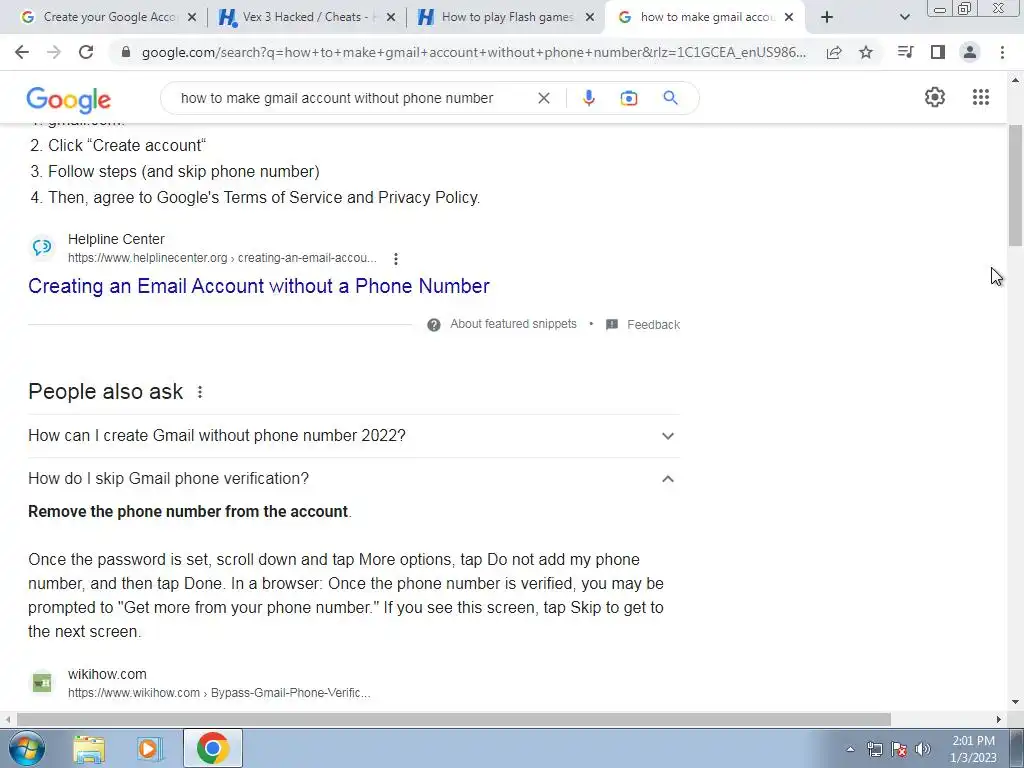The width and height of the screenshot is (1024, 768).
Task: Click About featured snippets help icon
Action: click(x=434, y=325)
